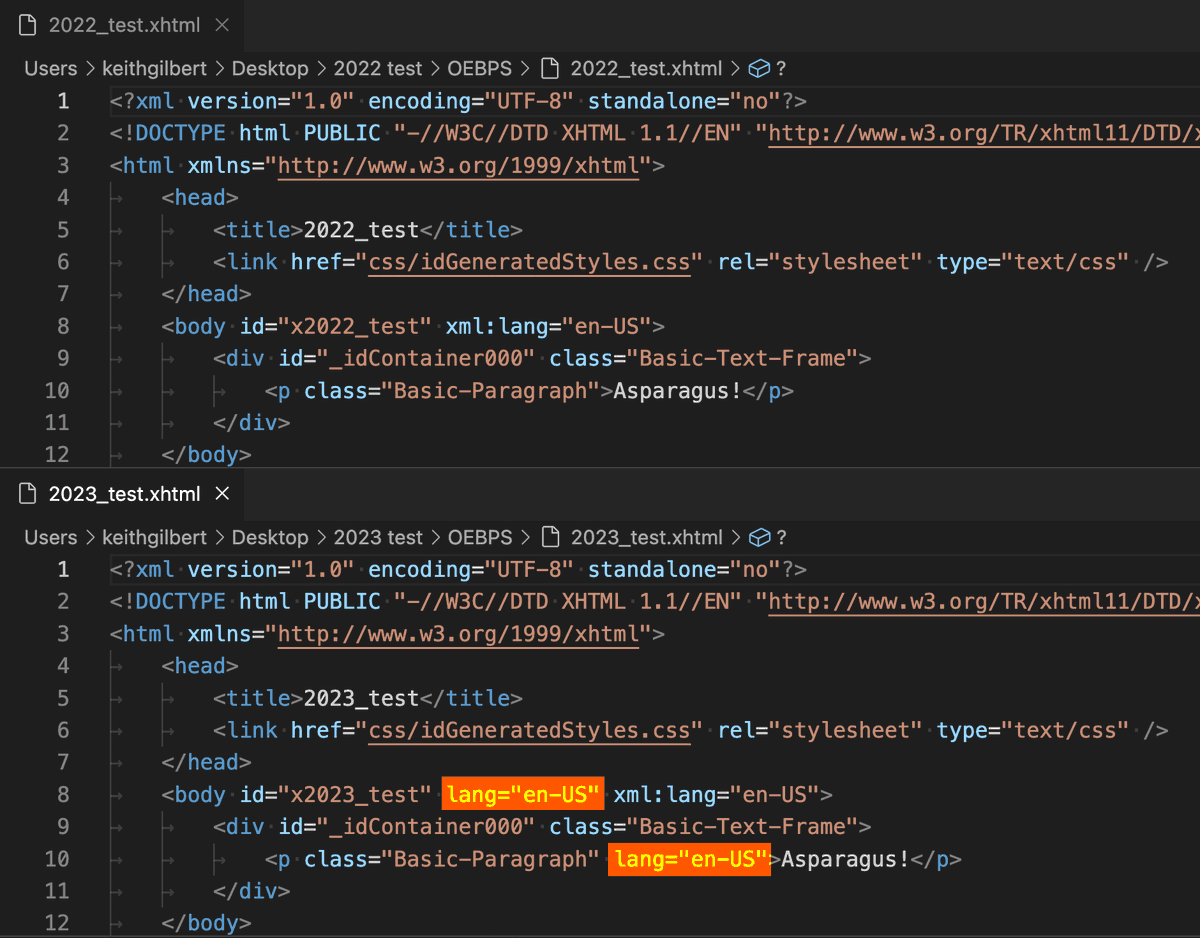This screenshot has width=1200, height=938.
Task: Click "stylesheet" rel value in top editor
Action: (846, 262)
